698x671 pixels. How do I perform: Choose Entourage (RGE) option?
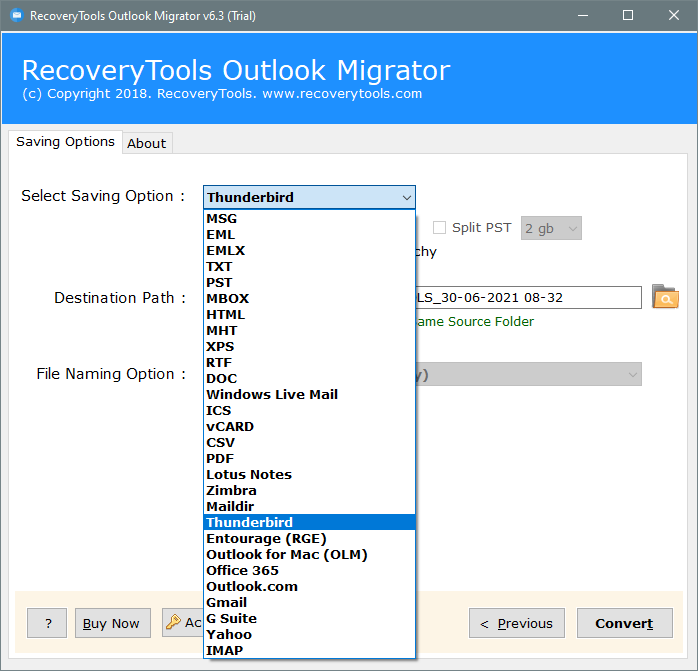(309, 539)
